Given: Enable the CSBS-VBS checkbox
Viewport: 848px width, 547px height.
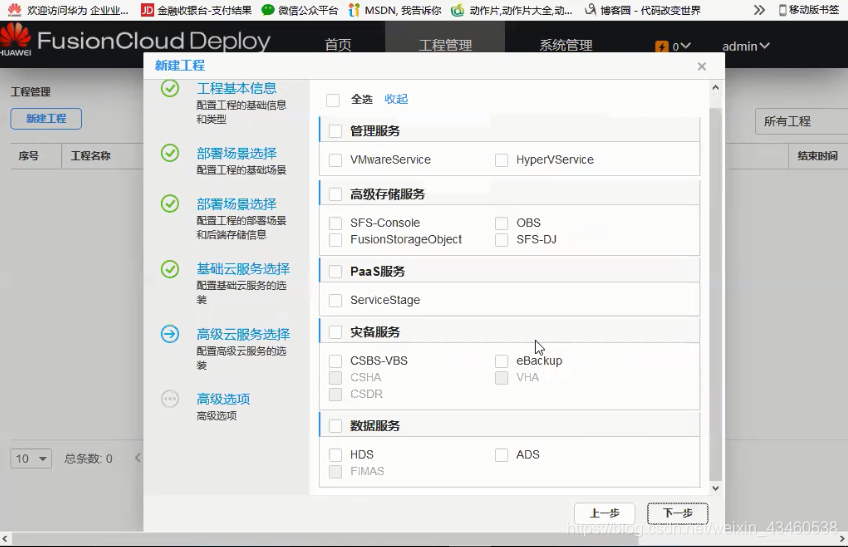Looking at the screenshot, I should coord(335,361).
